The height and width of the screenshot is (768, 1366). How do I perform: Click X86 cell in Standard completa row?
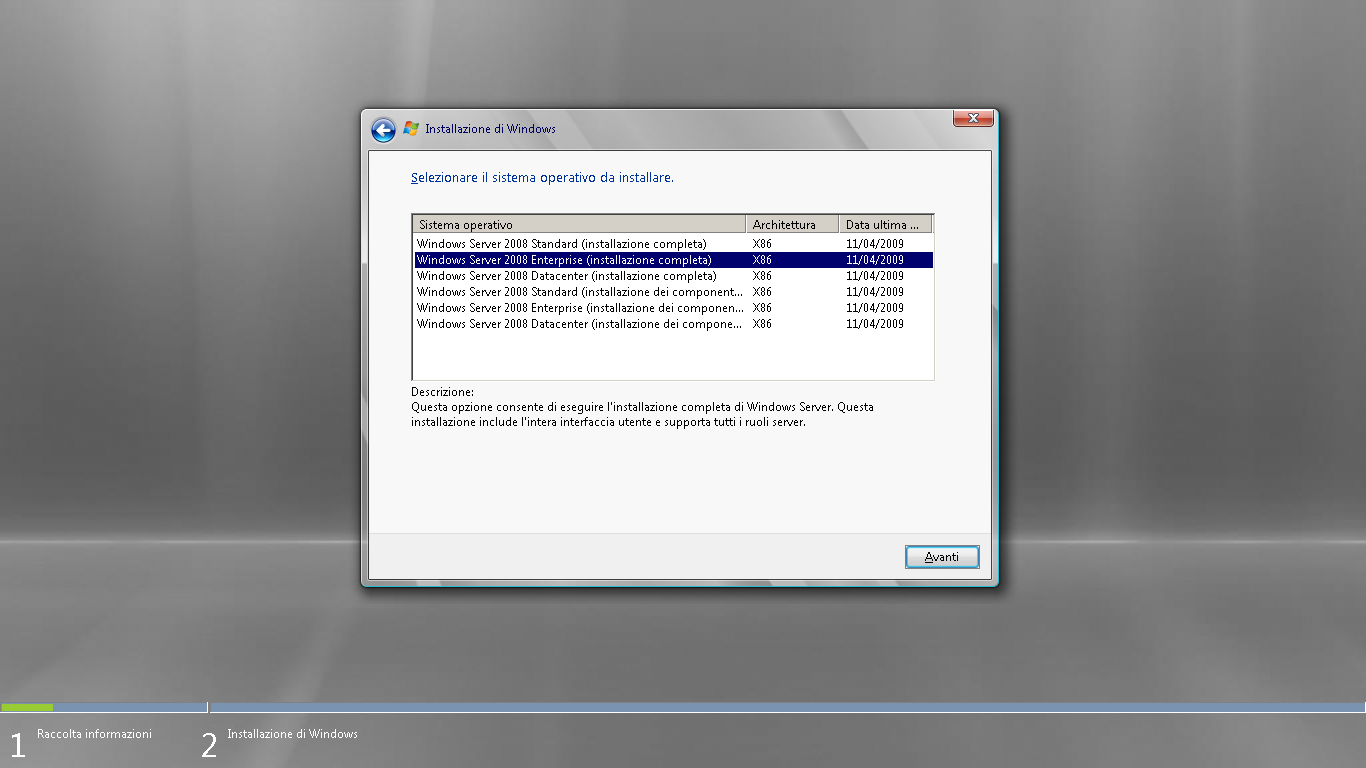[762, 244]
